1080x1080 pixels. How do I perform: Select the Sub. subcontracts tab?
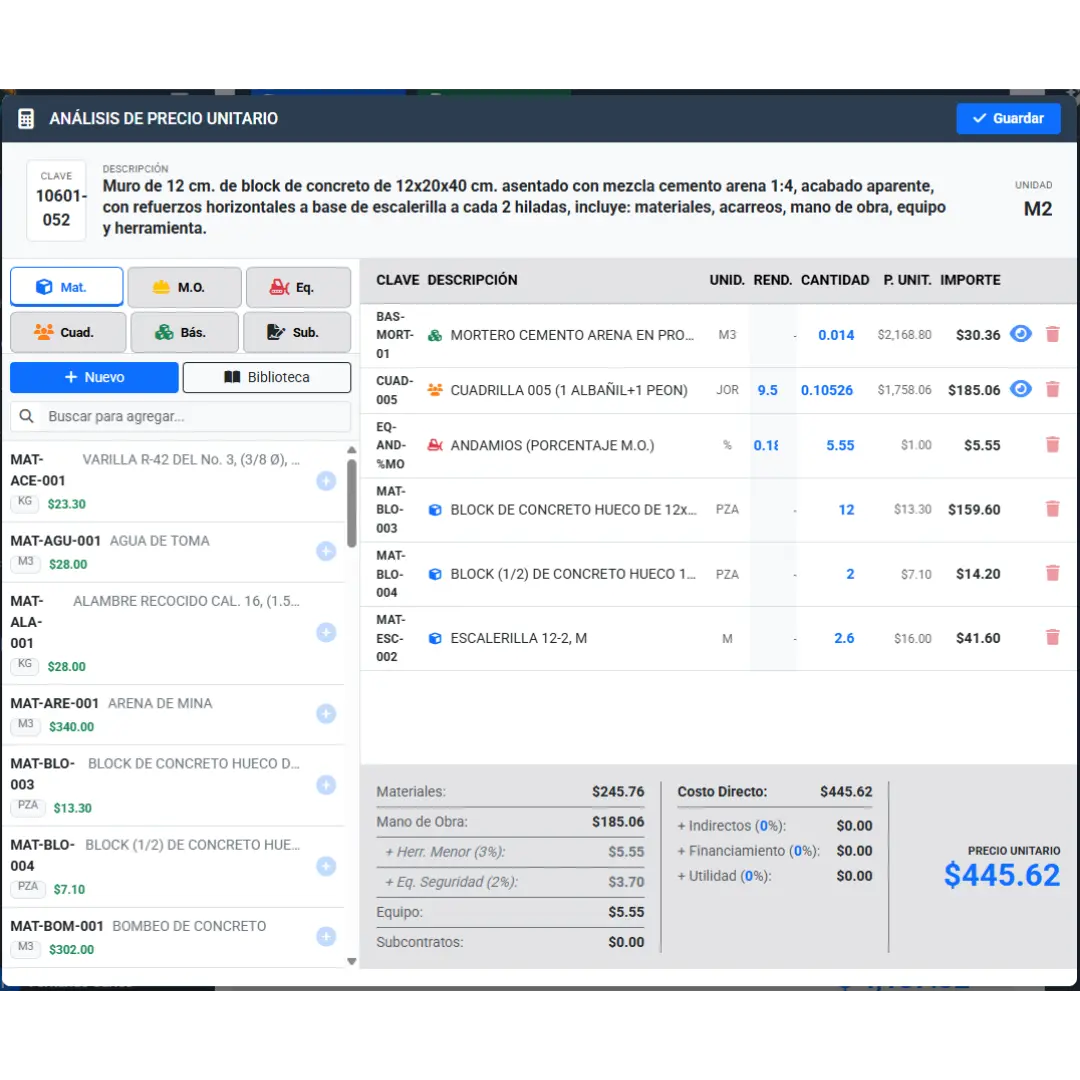pyautogui.click(x=297, y=332)
